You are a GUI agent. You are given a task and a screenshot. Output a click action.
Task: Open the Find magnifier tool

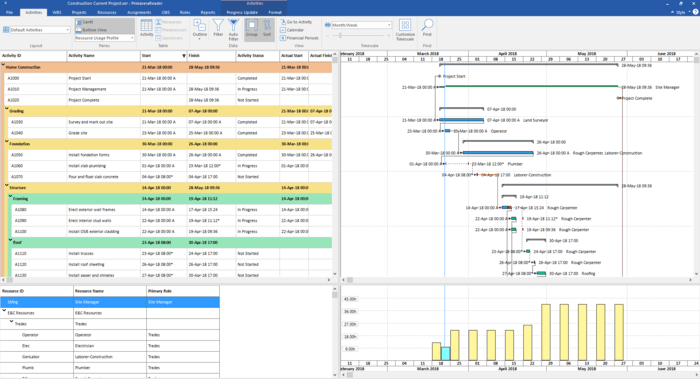coord(427,28)
